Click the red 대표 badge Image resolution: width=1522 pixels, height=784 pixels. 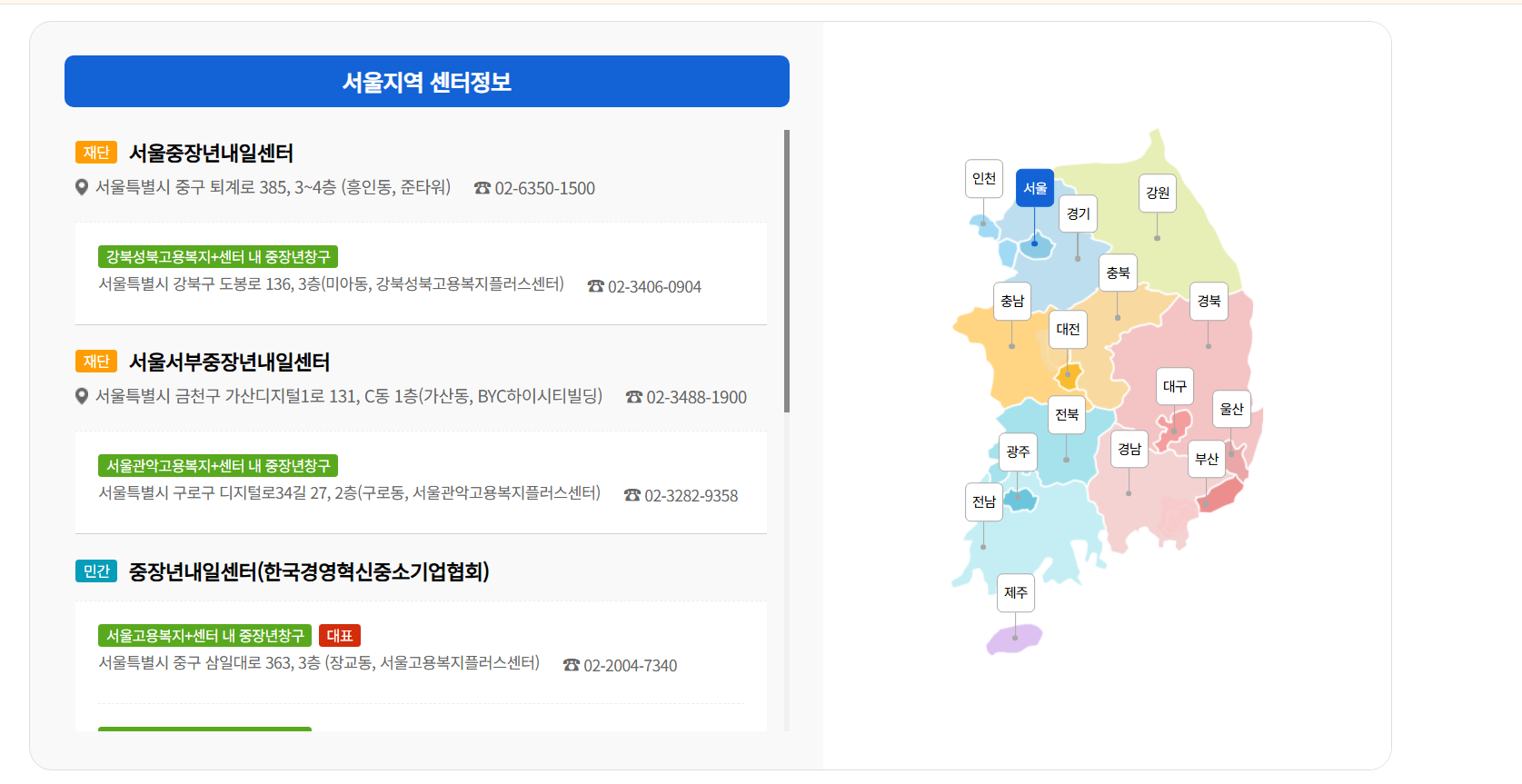340,636
